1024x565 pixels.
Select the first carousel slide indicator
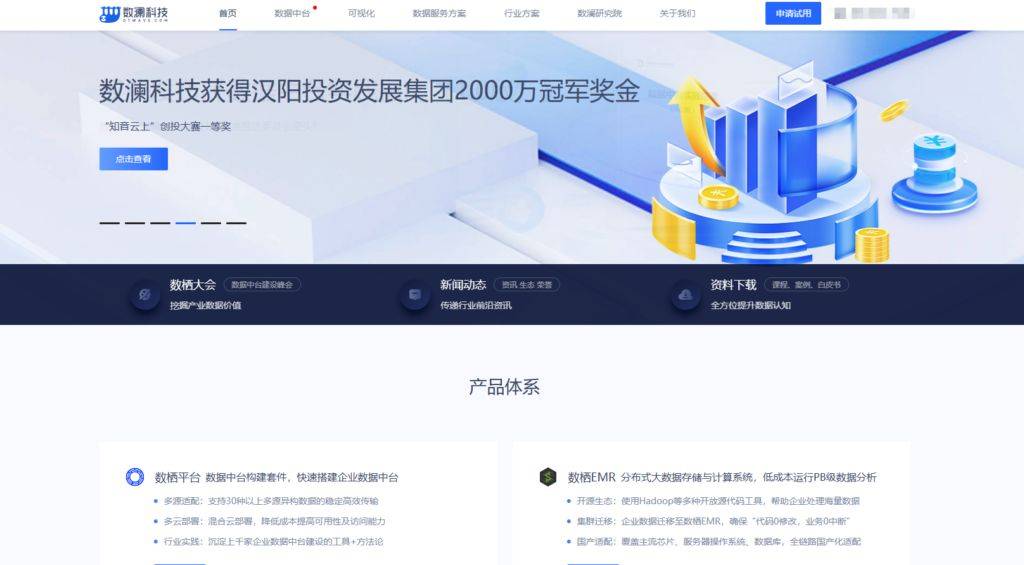click(110, 223)
